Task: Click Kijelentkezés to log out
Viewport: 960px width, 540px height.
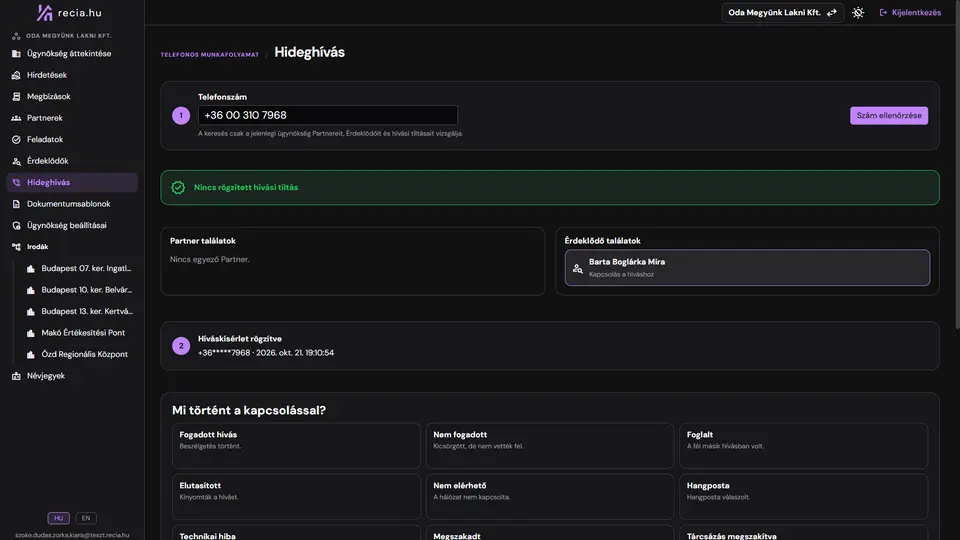Action: 910,12
